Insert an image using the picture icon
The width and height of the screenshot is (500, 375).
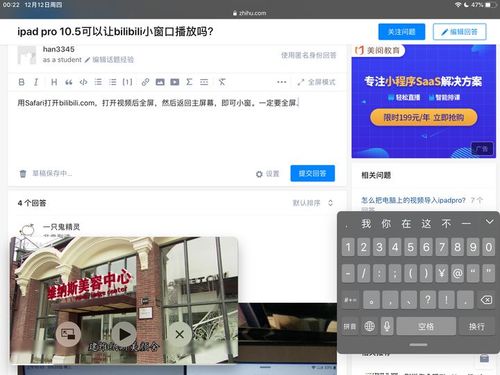point(160,82)
